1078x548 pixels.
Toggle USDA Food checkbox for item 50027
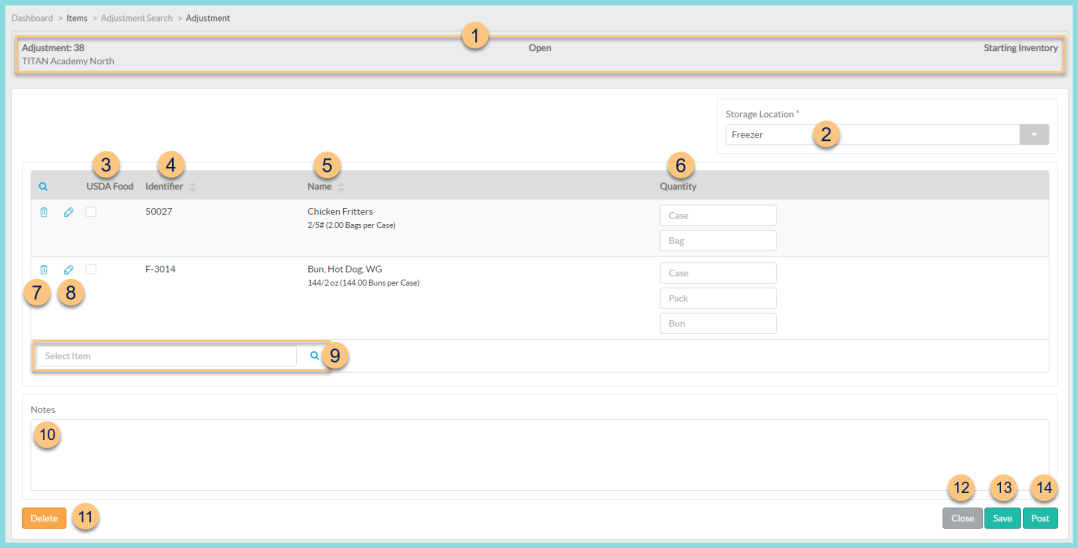click(91, 212)
